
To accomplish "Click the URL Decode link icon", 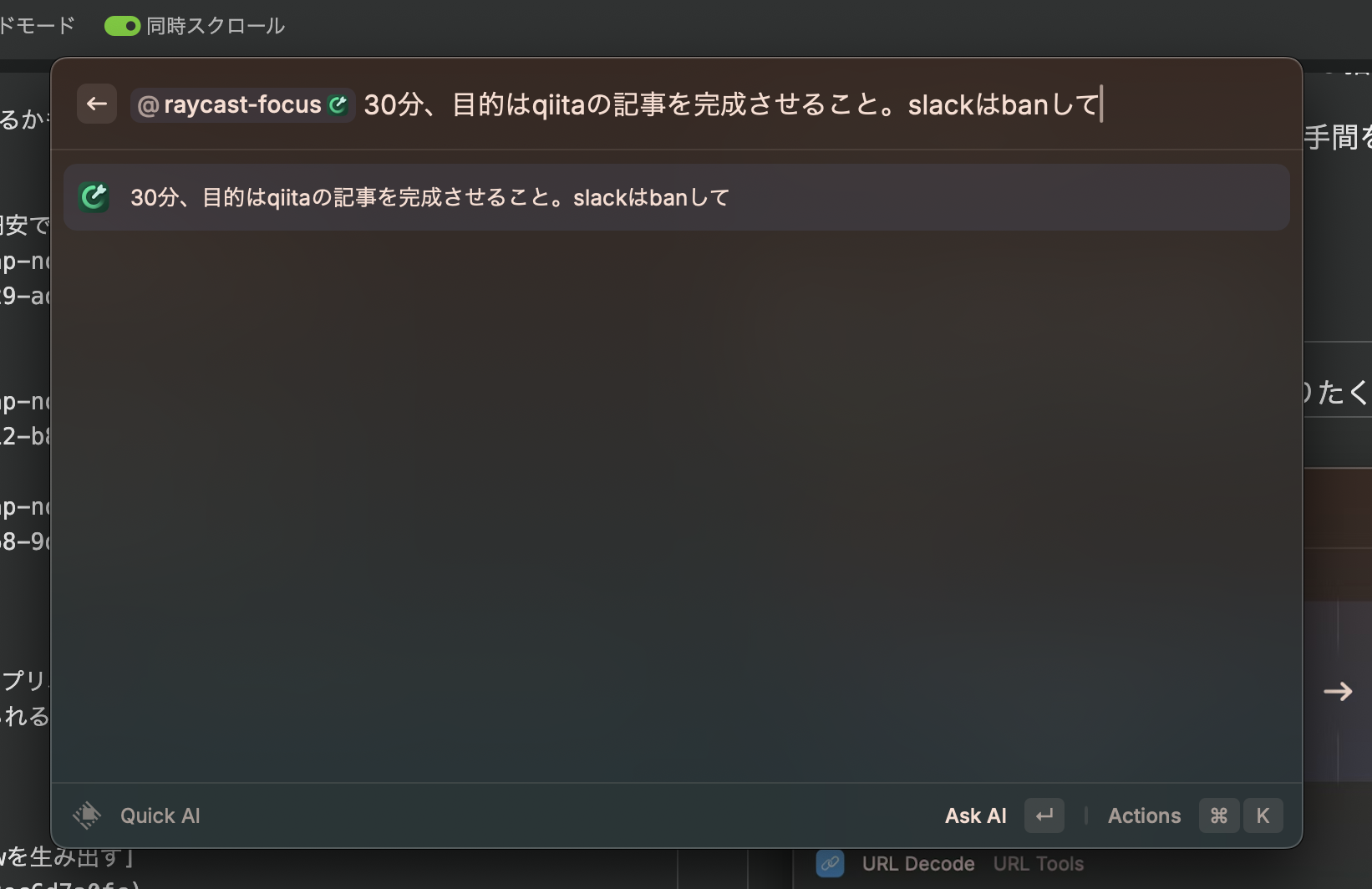I will (x=830, y=864).
